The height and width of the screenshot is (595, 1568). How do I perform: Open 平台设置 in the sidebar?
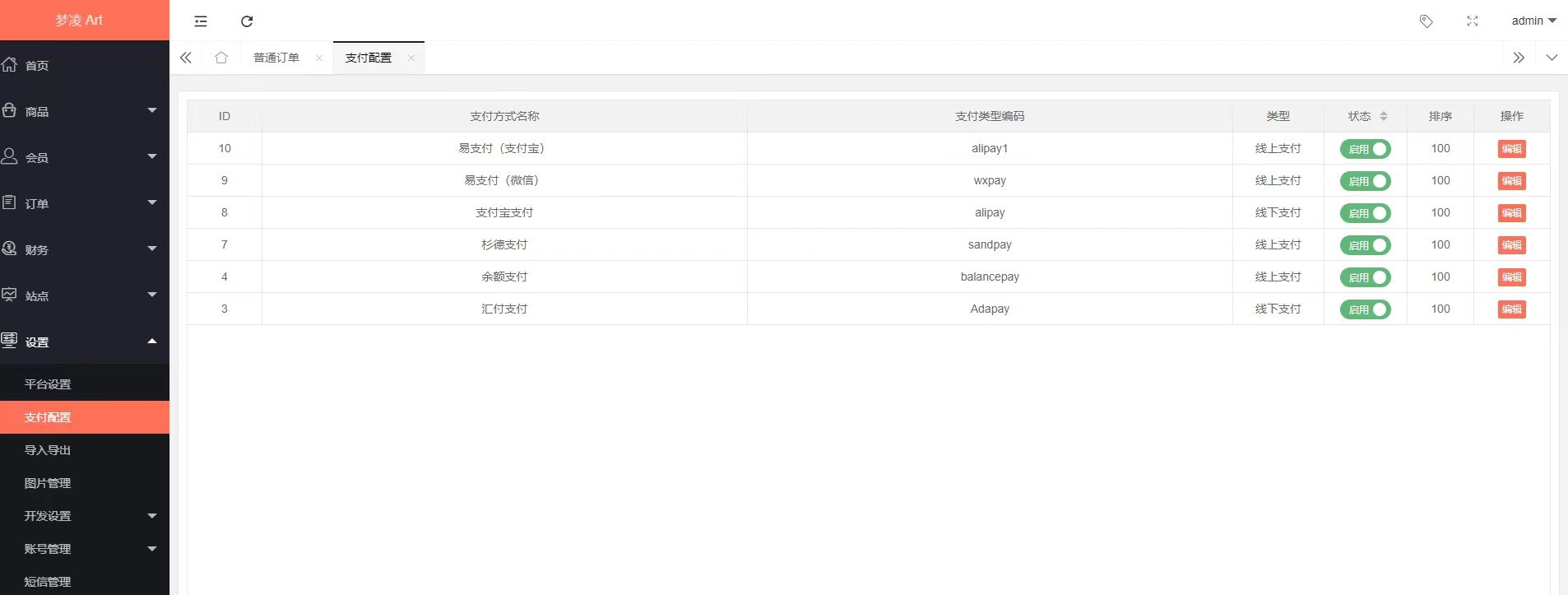tap(48, 384)
